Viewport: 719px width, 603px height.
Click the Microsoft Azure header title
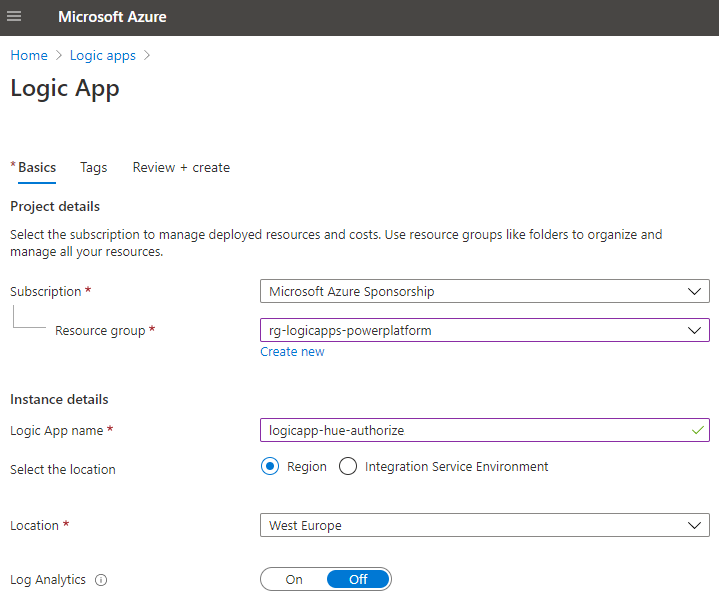pos(112,17)
